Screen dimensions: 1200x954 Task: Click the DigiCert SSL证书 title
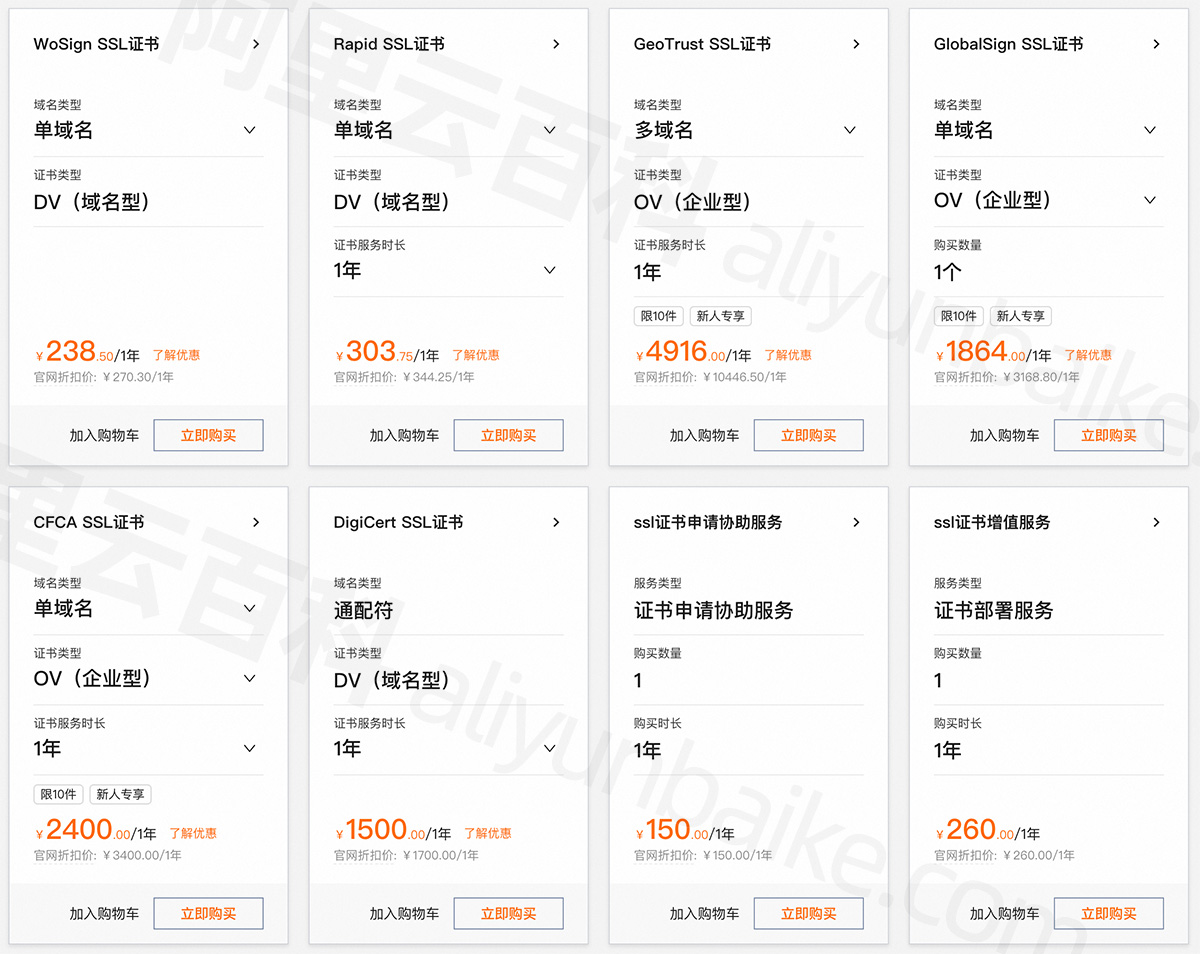[398, 522]
